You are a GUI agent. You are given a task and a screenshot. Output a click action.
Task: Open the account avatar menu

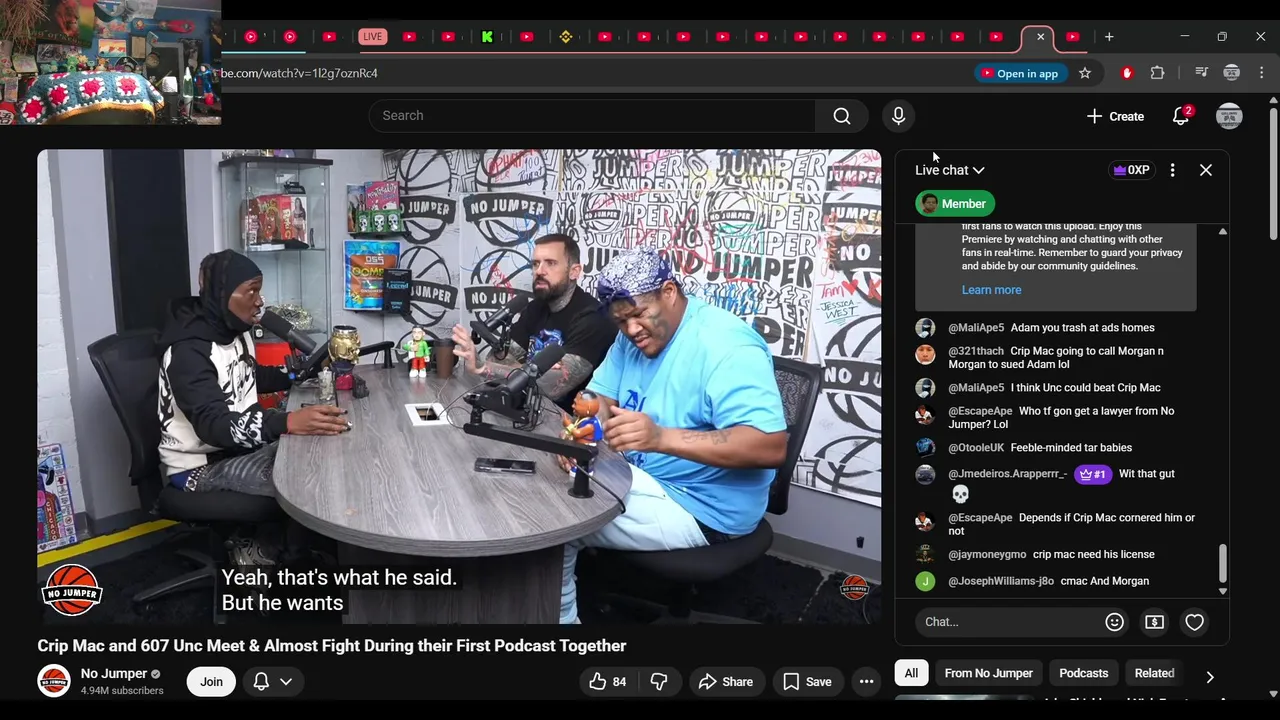1229,116
